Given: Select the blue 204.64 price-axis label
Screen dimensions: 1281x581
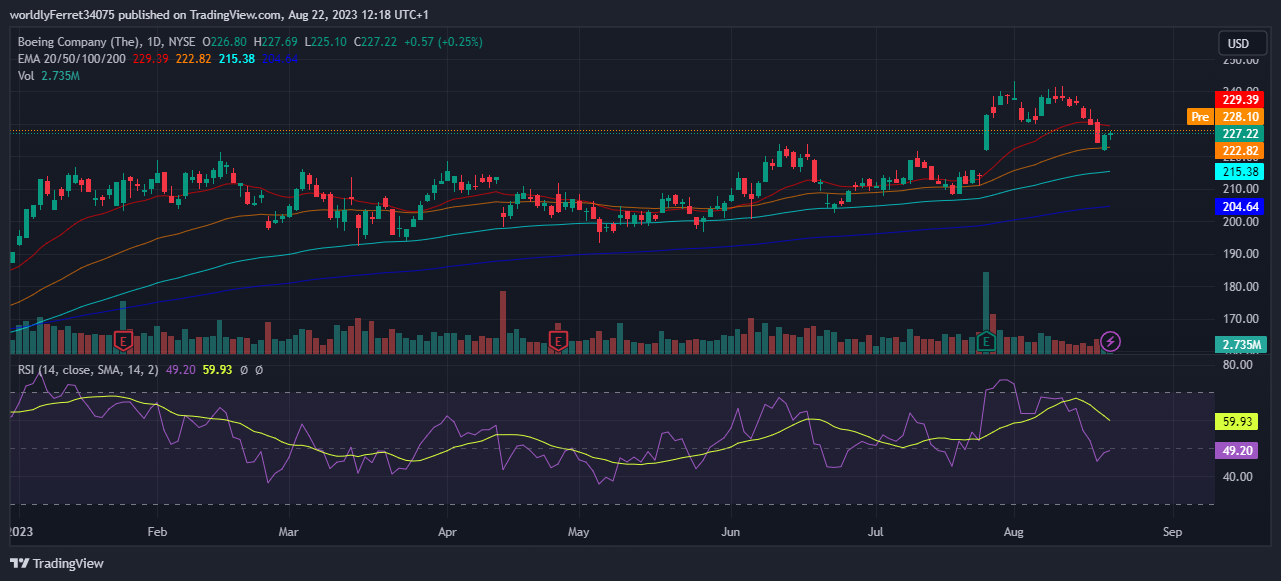Looking at the screenshot, I should point(1240,207).
